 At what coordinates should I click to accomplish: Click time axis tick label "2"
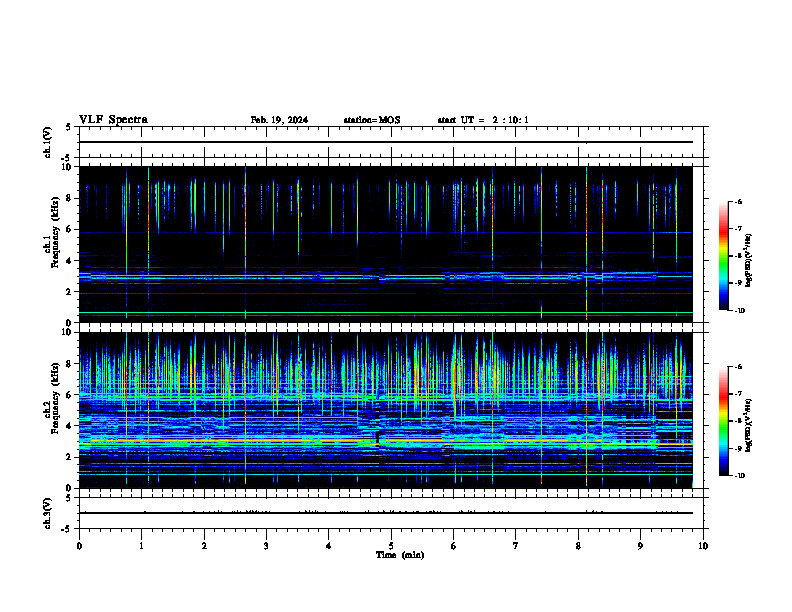point(204,546)
